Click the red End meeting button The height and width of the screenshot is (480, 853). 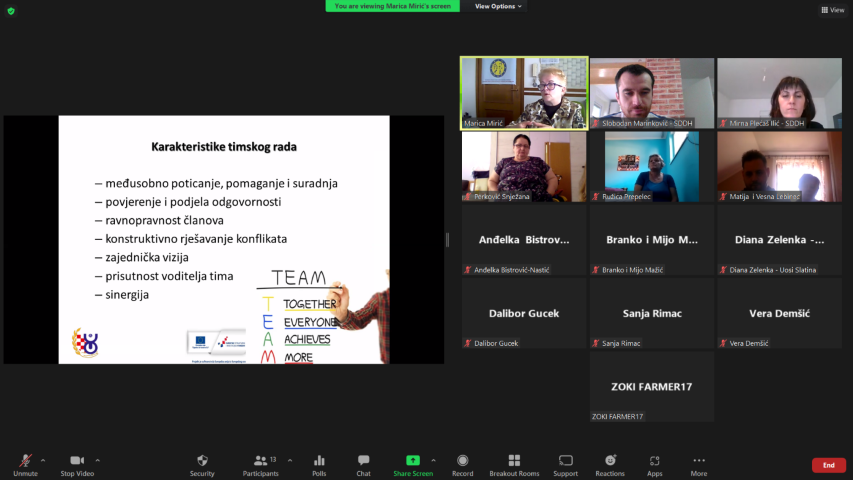tap(828, 465)
